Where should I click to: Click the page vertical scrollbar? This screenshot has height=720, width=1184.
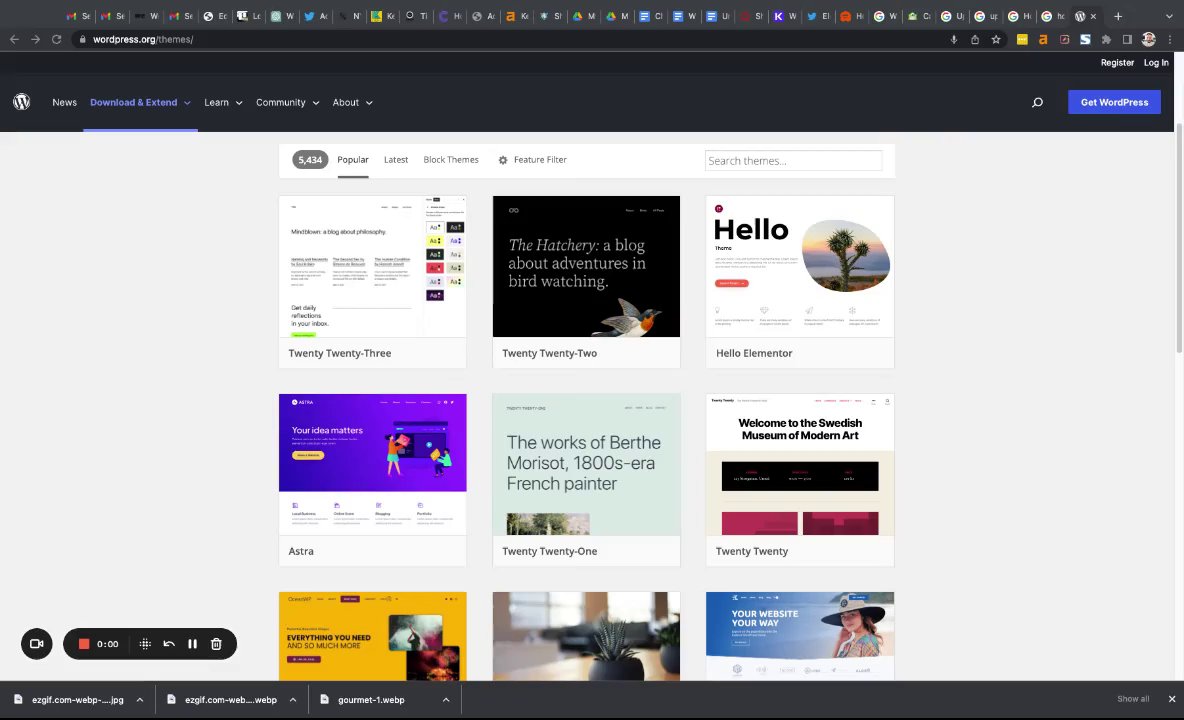(x=1179, y=238)
